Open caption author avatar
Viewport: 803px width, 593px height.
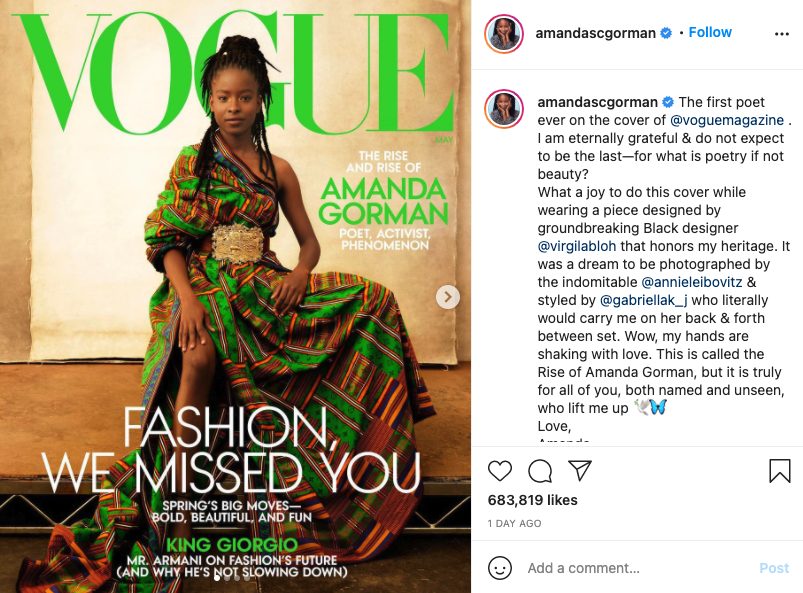[x=504, y=109]
